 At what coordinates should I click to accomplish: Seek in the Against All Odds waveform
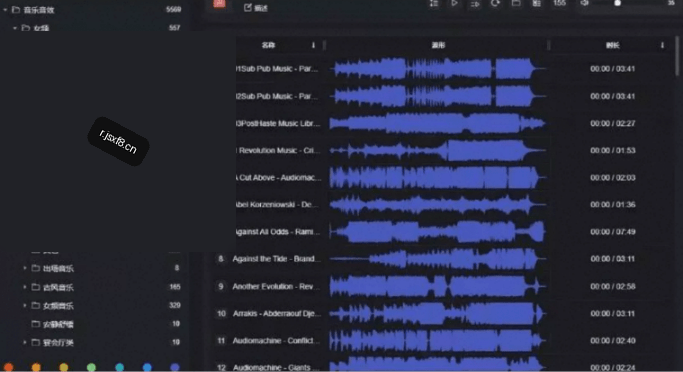click(437, 232)
